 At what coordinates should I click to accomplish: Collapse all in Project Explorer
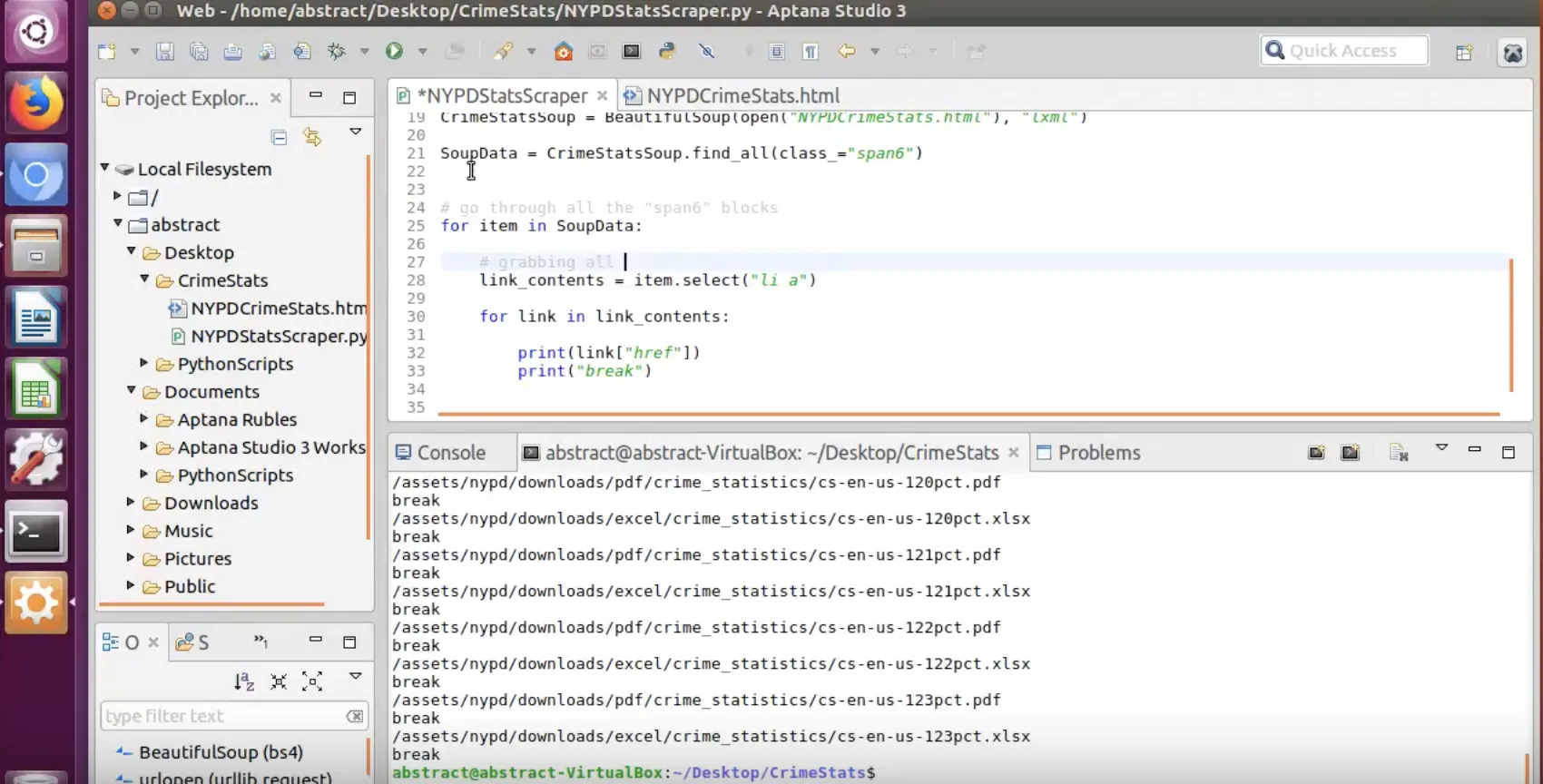pos(279,138)
